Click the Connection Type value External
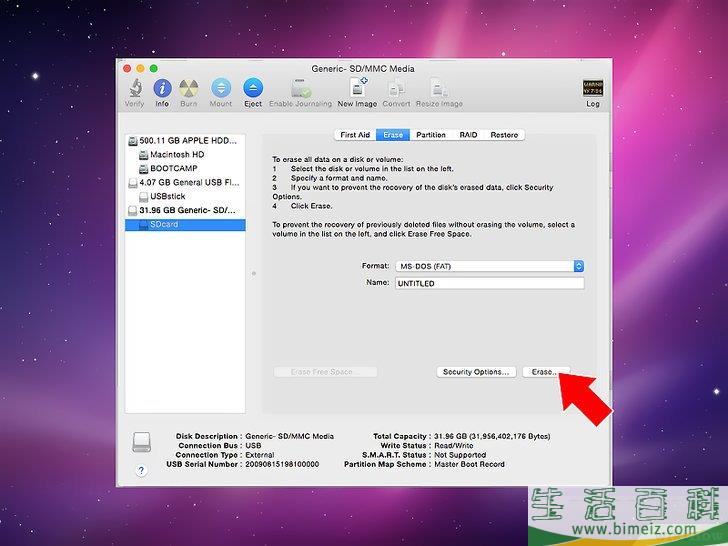728x546 pixels. [x=260, y=455]
